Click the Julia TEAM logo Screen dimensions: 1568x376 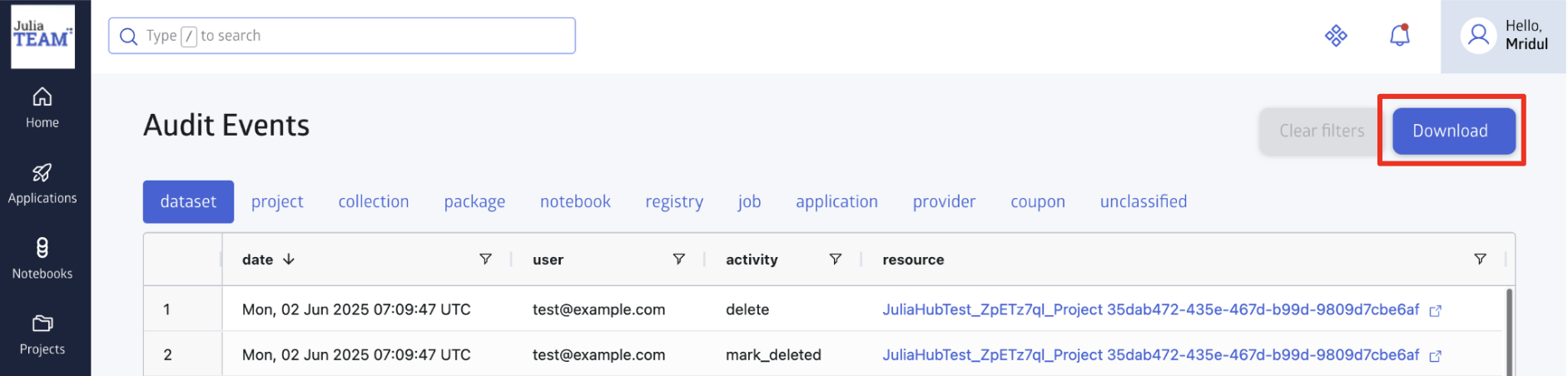pyautogui.click(x=42, y=36)
